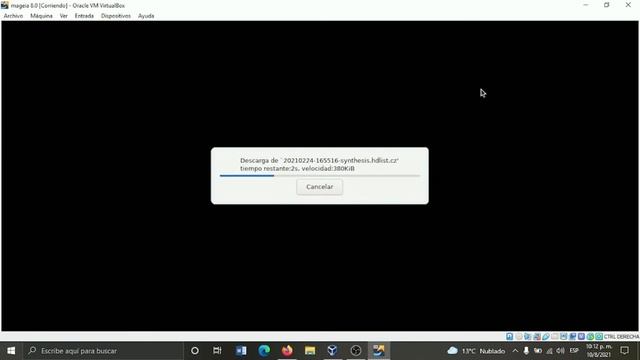Open File Explorer from the taskbar
This screenshot has height=360, width=640.
[310, 351]
